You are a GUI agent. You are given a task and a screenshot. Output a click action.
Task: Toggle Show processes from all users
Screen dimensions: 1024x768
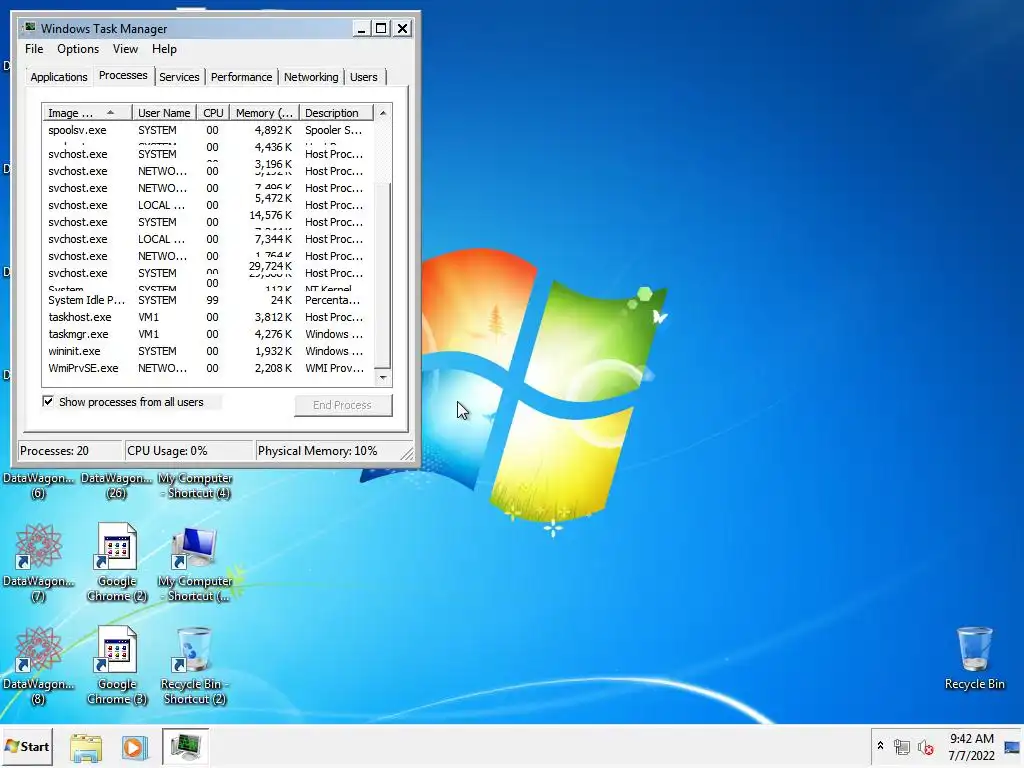pos(48,401)
